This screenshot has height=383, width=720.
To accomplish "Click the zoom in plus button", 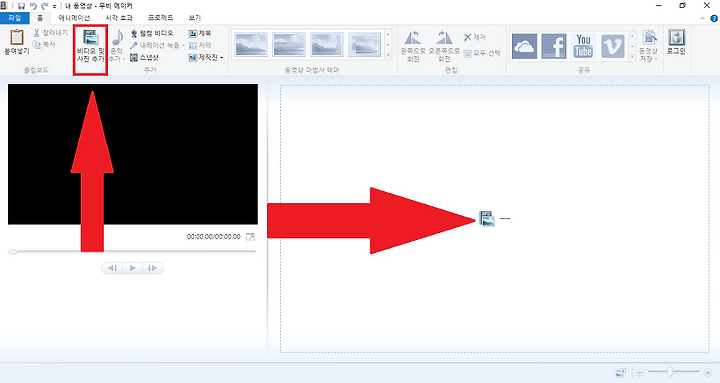I will 708,372.
